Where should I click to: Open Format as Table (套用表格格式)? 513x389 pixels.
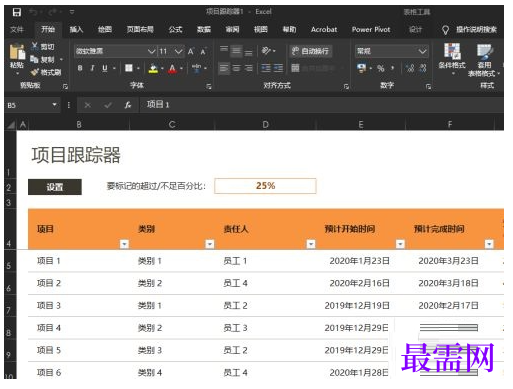pos(484,60)
